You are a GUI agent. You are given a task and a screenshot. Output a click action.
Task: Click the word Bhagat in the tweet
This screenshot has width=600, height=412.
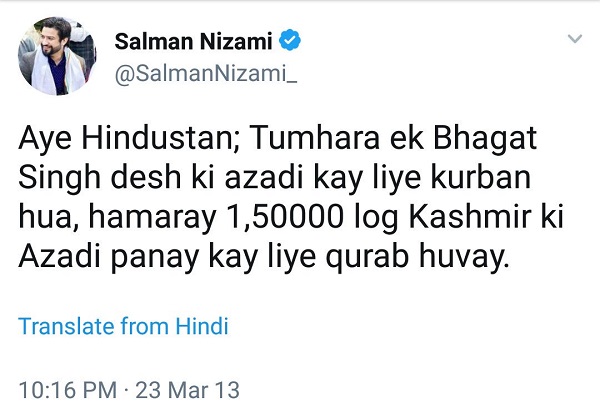448,145
